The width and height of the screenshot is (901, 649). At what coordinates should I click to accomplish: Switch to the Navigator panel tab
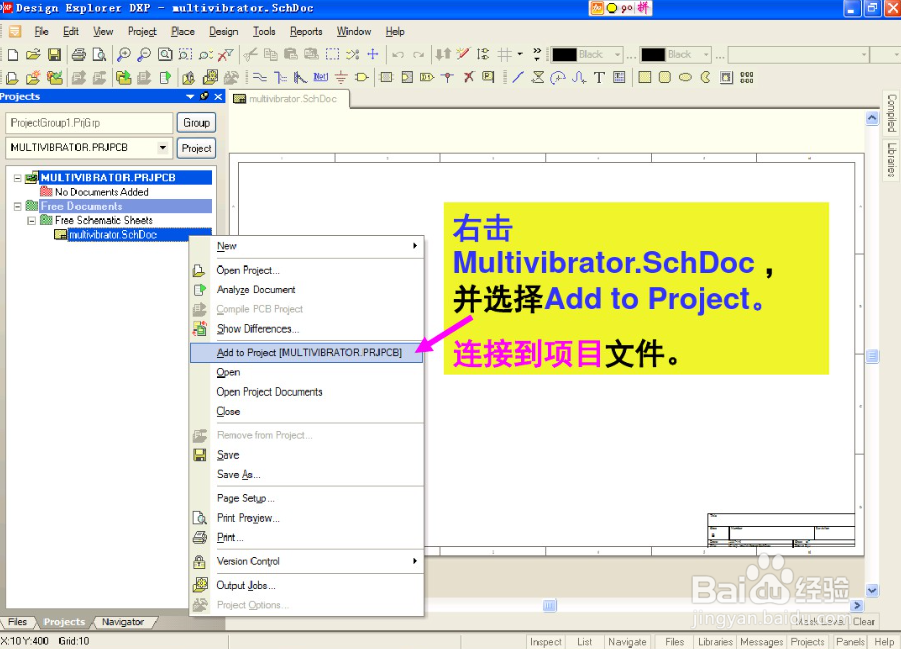pyautogui.click(x=123, y=622)
